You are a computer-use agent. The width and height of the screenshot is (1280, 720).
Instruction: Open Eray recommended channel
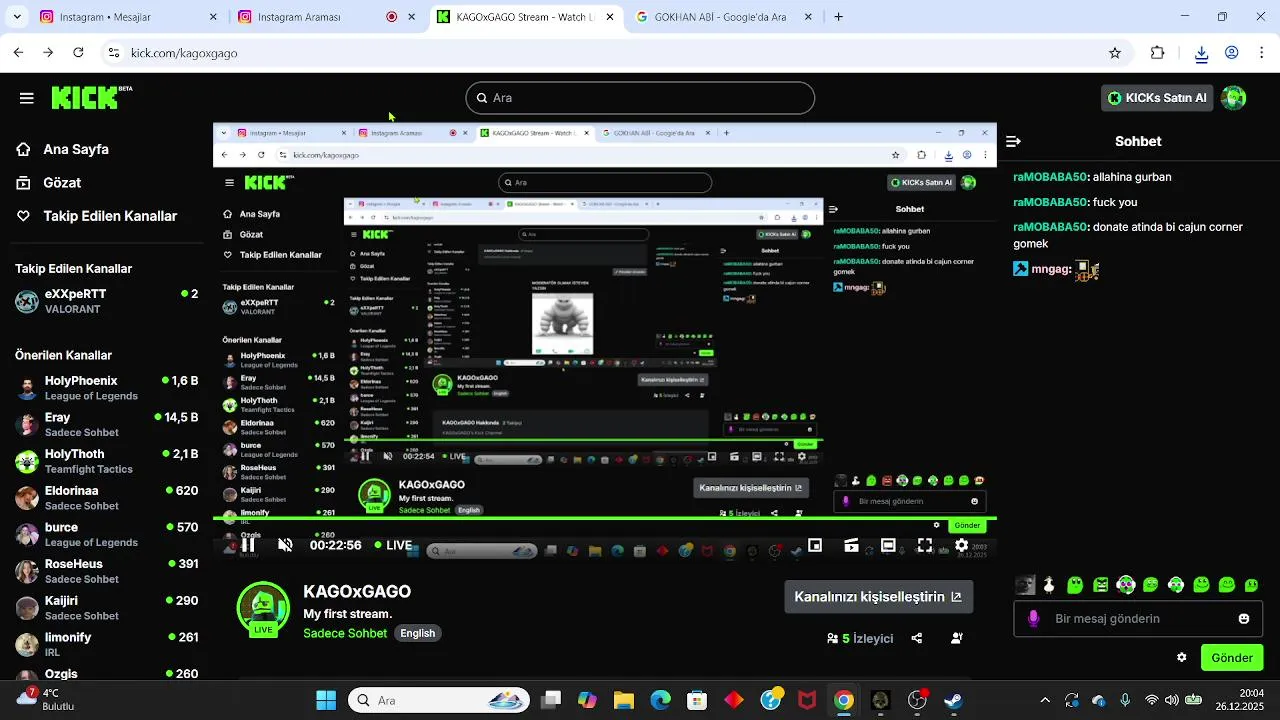pos(106,424)
